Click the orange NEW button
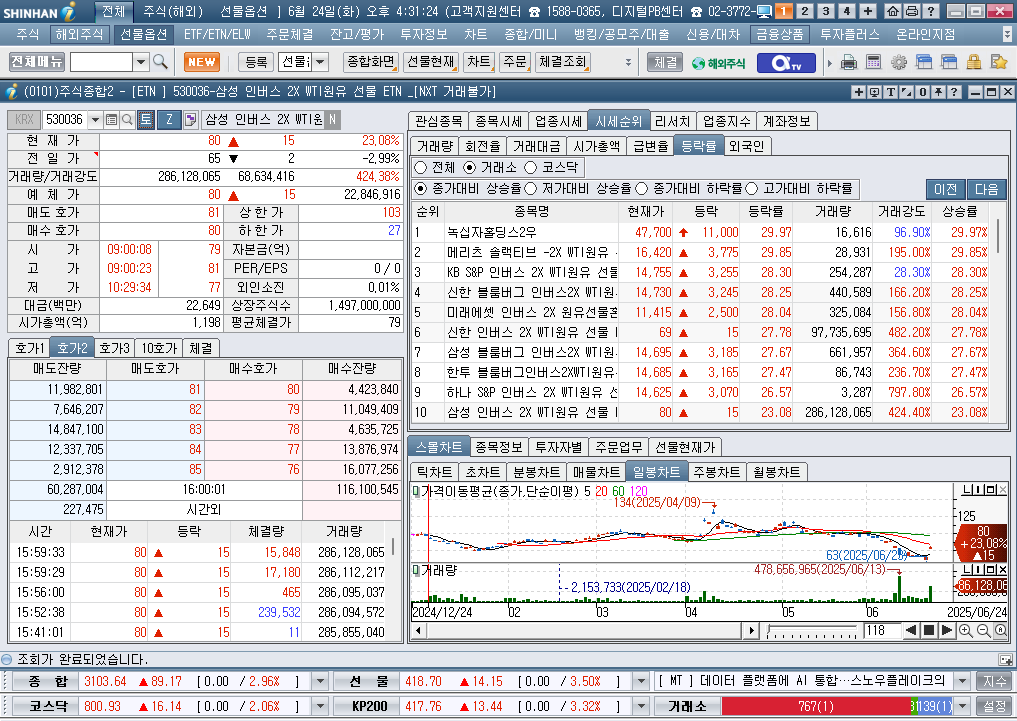The width and height of the screenshot is (1017, 721). click(202, 62)
